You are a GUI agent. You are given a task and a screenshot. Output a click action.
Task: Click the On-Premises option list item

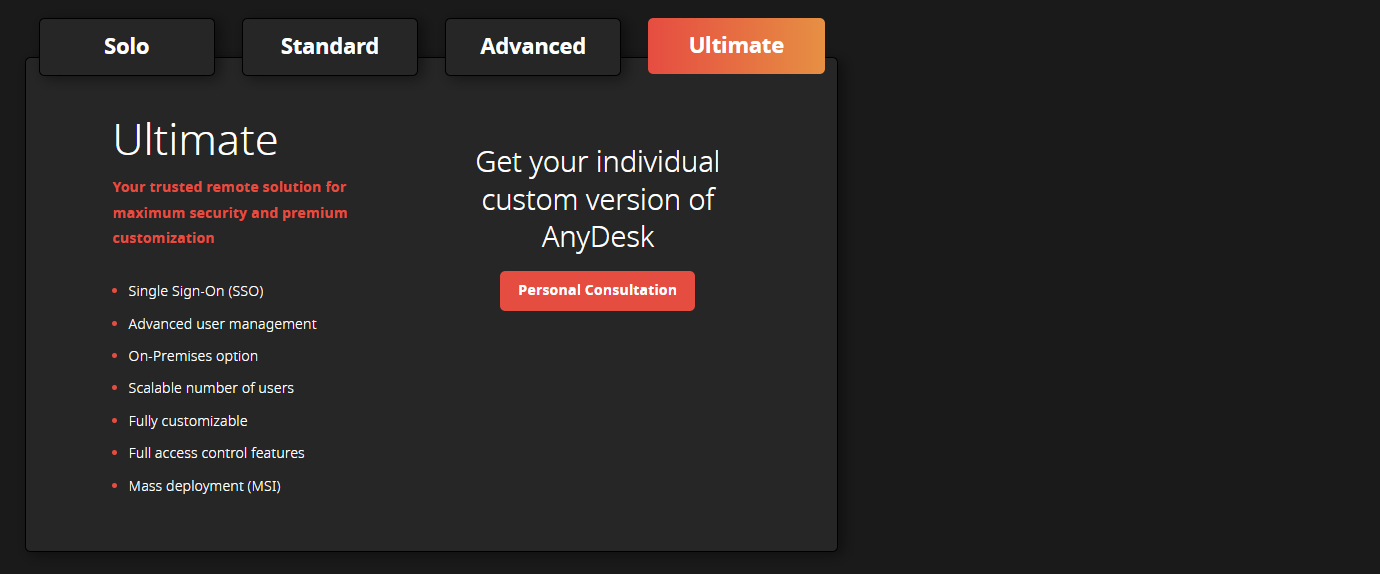click(193, 356)
